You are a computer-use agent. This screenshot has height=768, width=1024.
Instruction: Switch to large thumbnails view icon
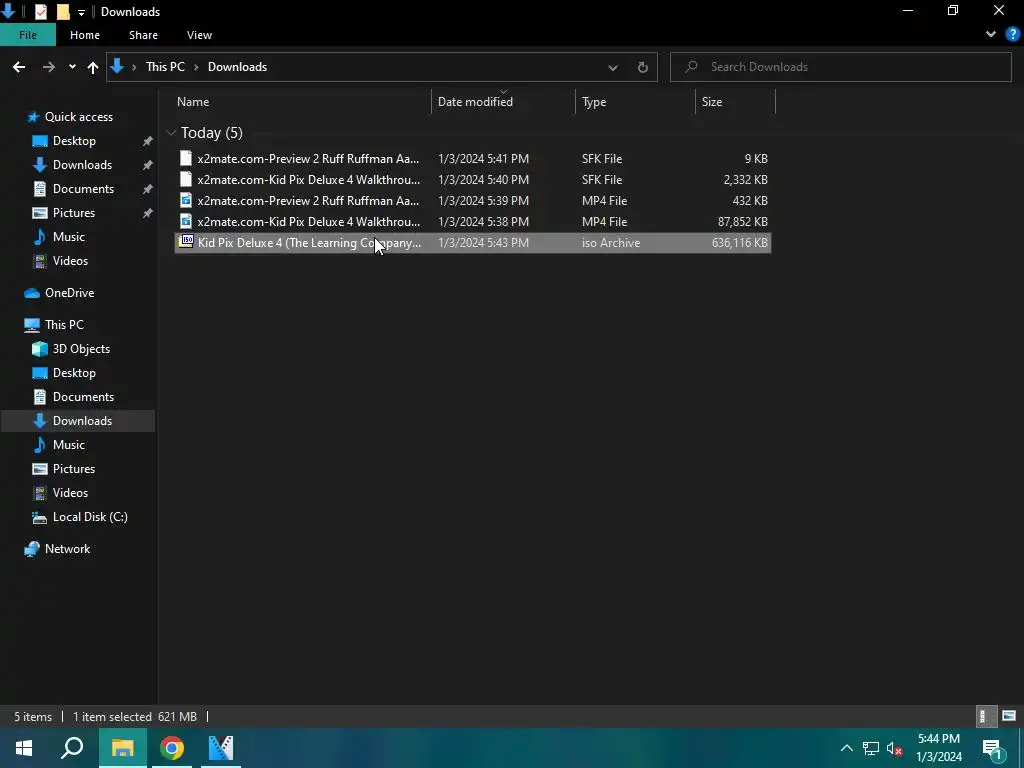click(x=1009, y=716)
